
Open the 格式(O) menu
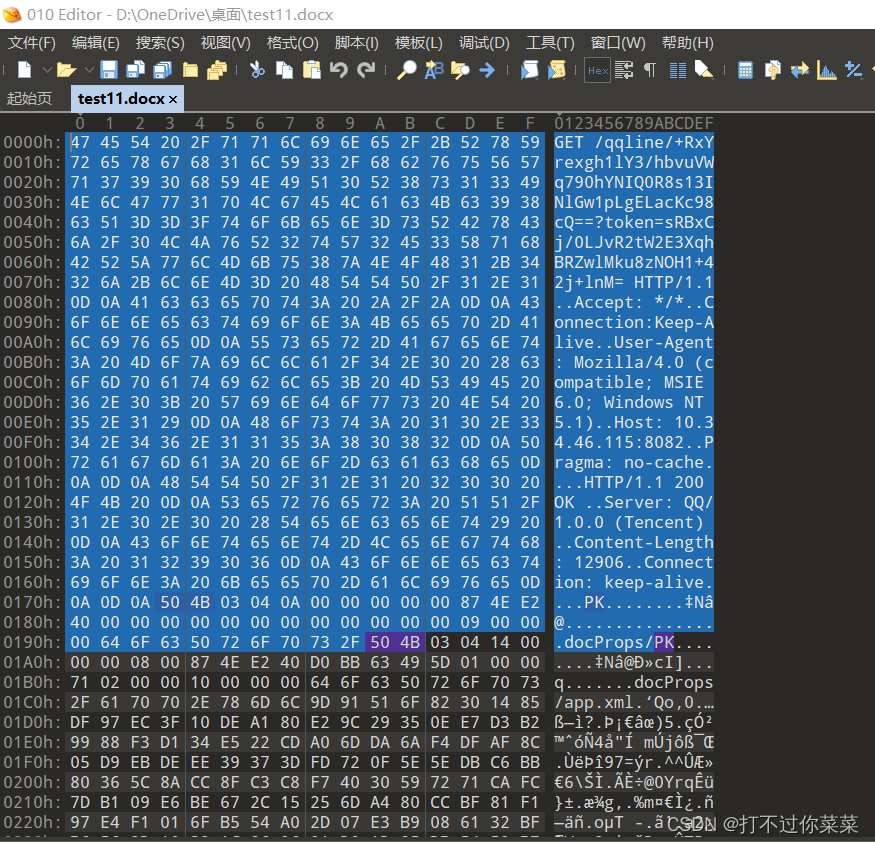point(292,43)
